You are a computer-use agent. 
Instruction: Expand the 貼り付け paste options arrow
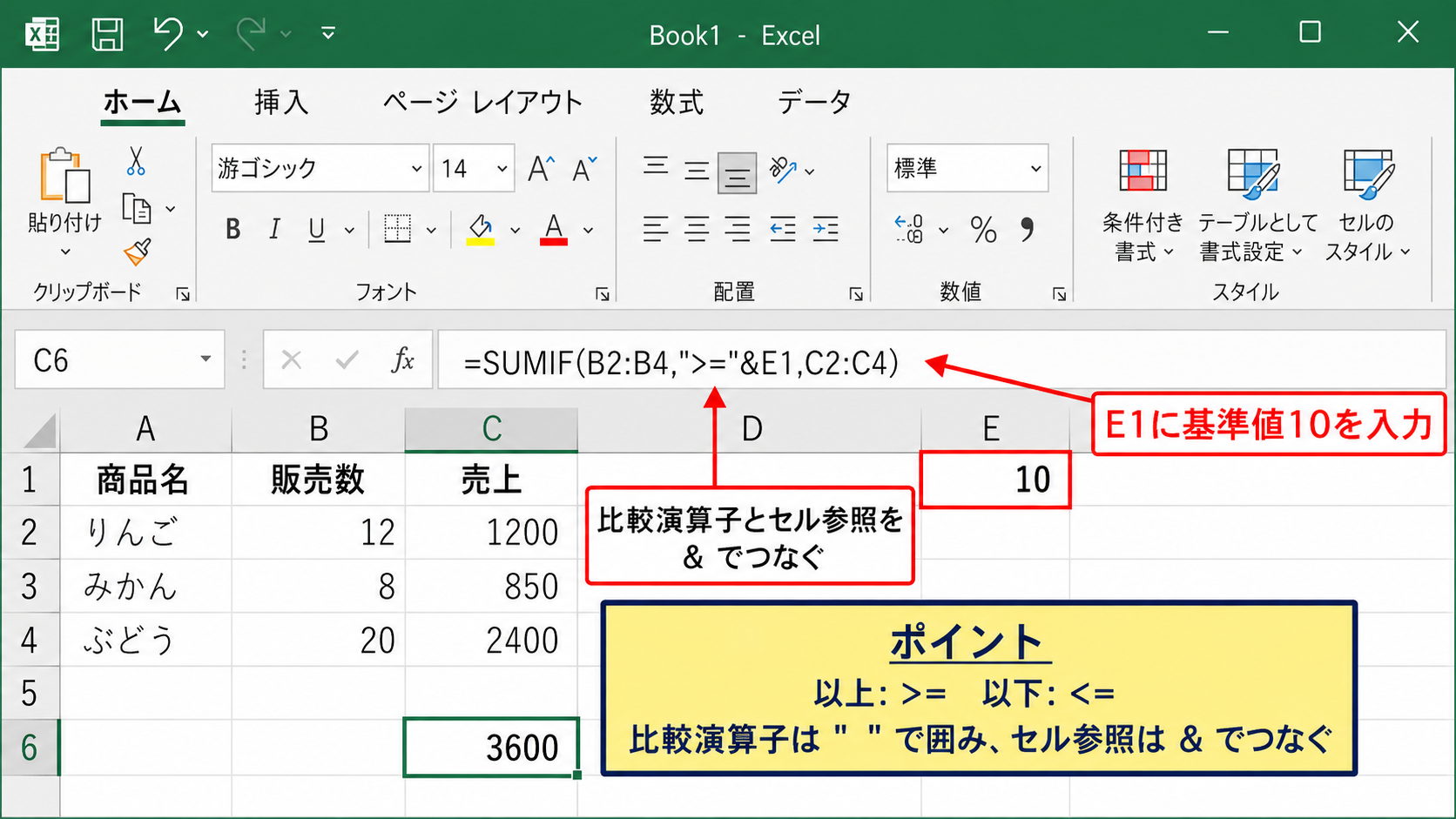pos(65,252)
